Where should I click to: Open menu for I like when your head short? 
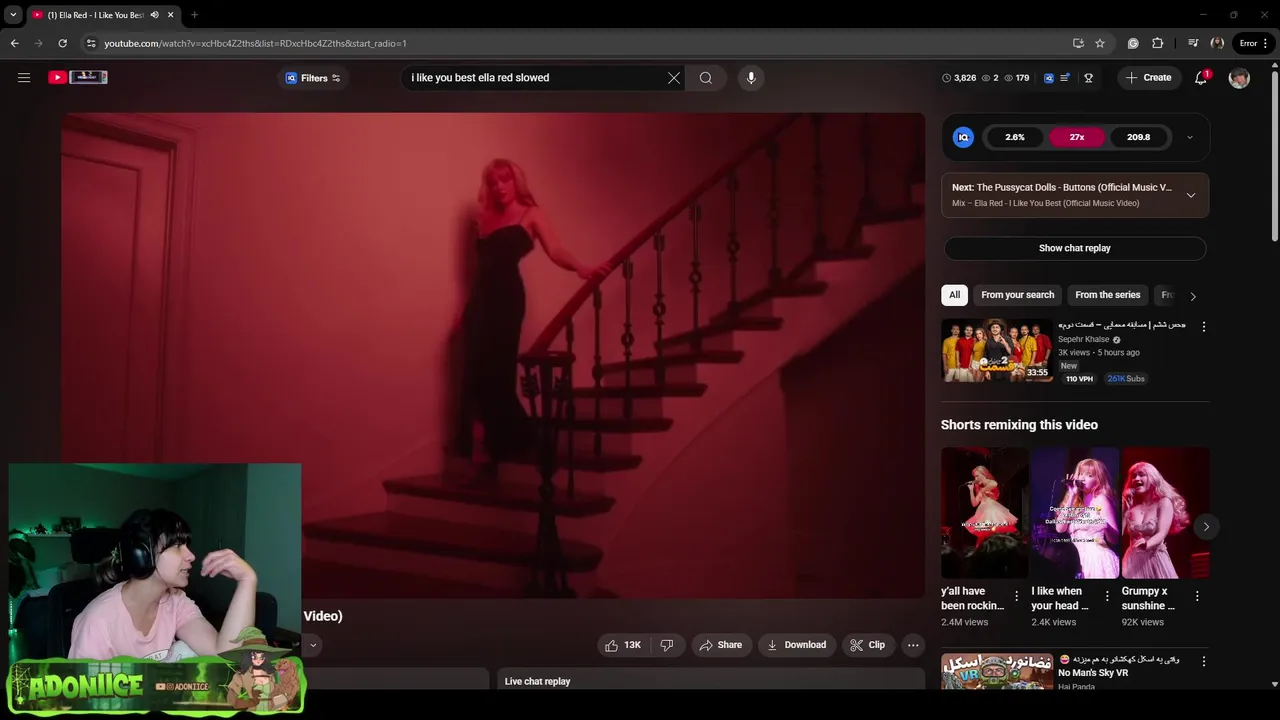[x=1106, y=596]
